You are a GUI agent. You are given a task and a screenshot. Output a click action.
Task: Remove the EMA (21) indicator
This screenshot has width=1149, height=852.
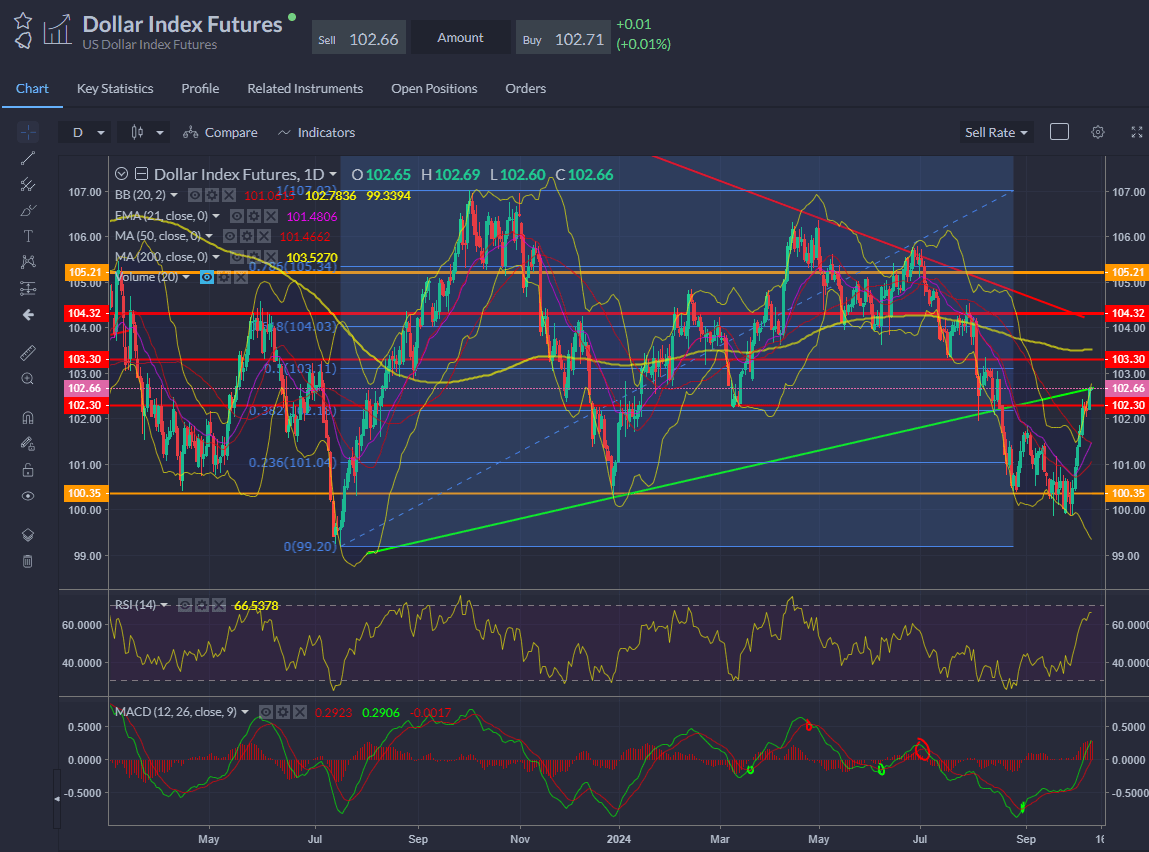(x=271, y=216)
